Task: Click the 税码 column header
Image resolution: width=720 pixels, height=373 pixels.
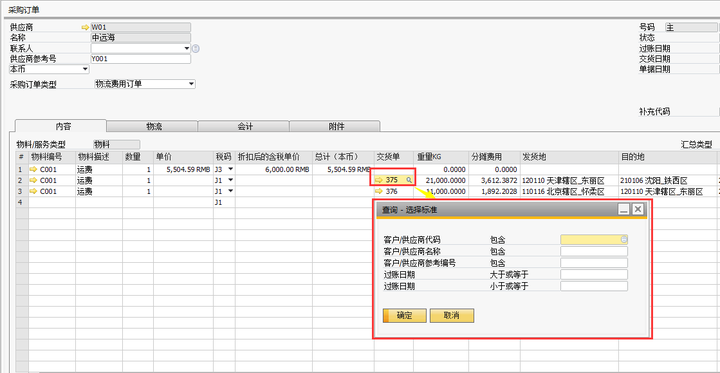Action: 225,158
